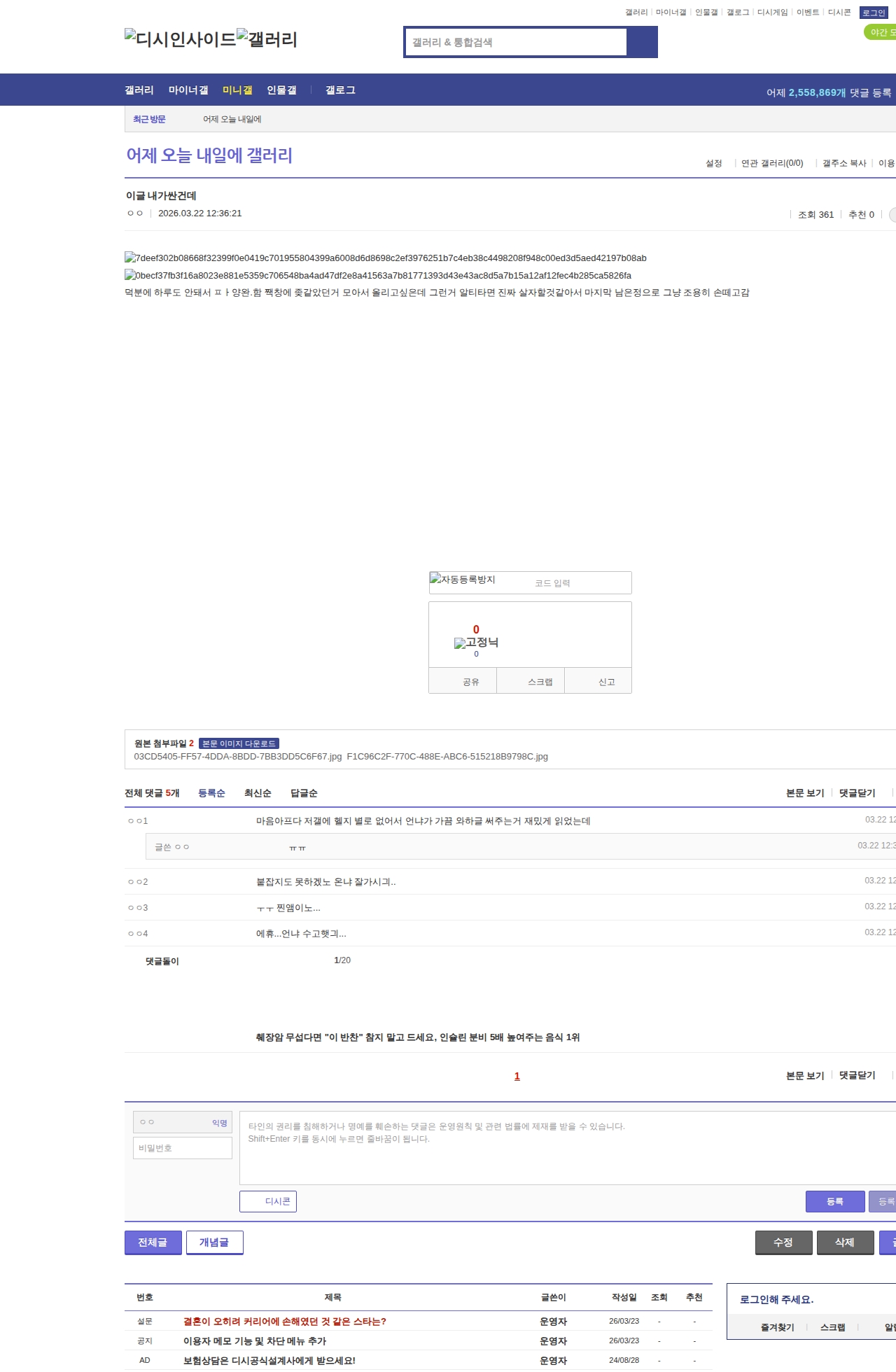Open file link 03CD5405-FF57-4DDA jpg
Image resolution: width=896 pixels, height=1372 pixels.
[x=237, y=757]
